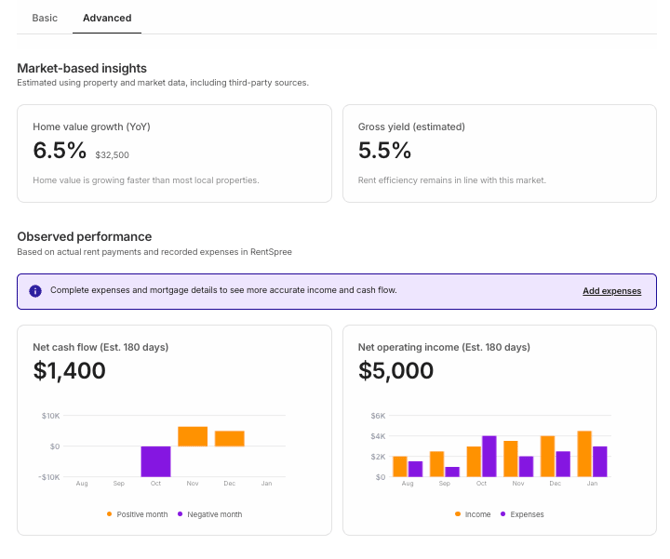This screenshot has width=670, height=559.
Task: Click the 6.5% home value growth figure
Action: [60, 151]
